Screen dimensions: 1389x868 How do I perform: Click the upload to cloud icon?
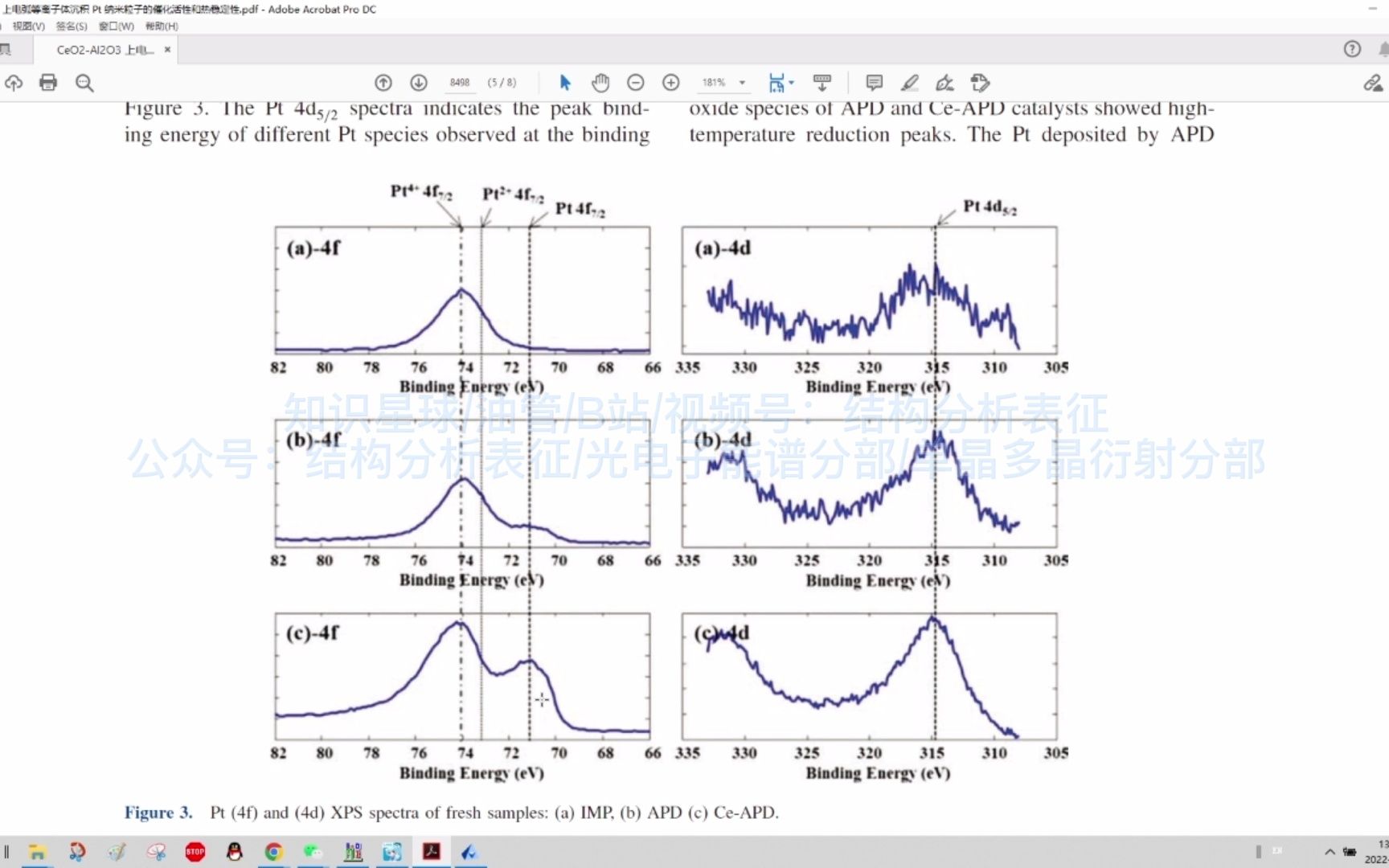(14, 83)
